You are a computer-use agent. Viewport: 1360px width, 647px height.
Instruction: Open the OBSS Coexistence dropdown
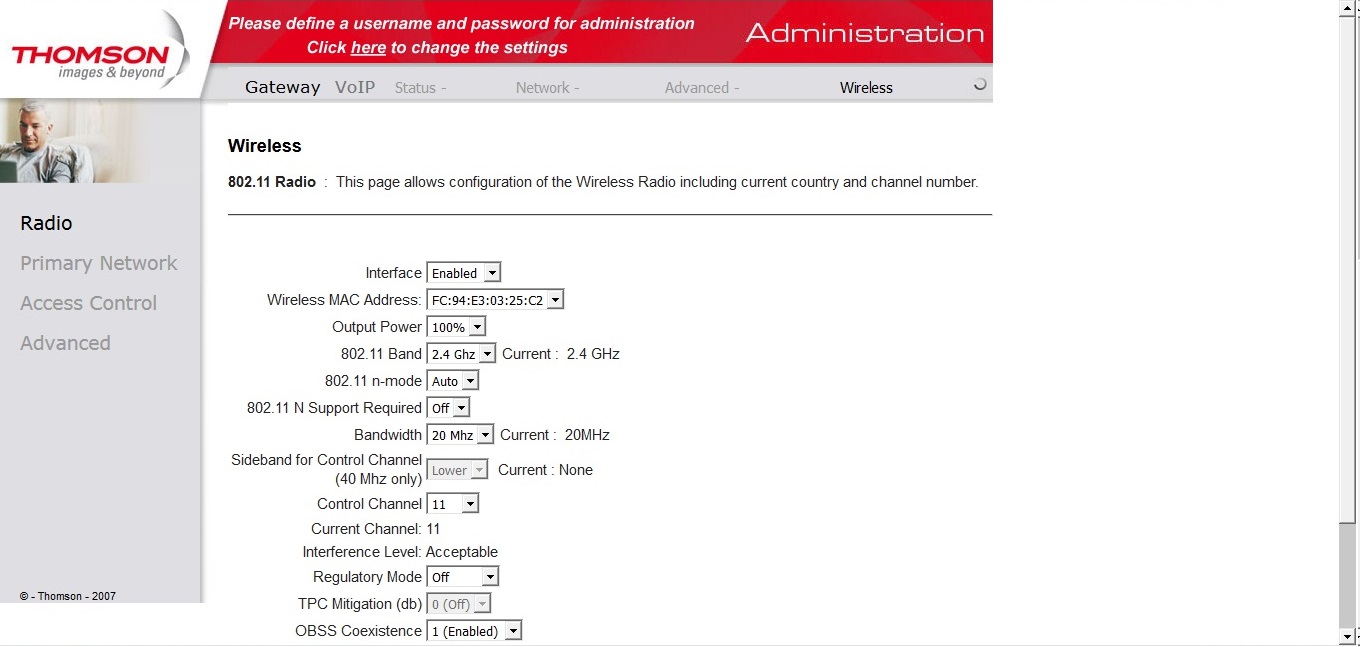pos(474,631)
